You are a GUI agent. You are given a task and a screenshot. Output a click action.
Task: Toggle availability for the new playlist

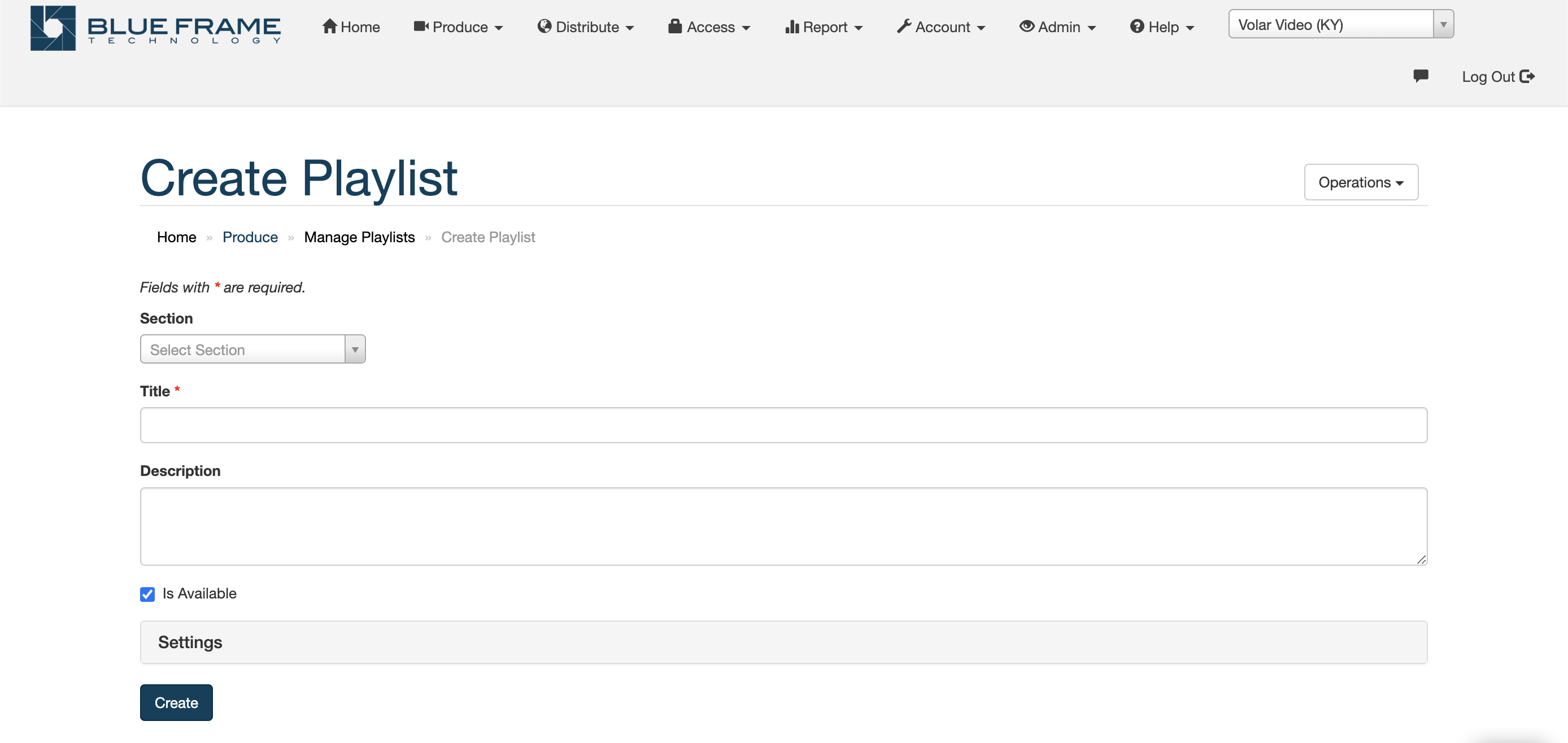point(147,594)
